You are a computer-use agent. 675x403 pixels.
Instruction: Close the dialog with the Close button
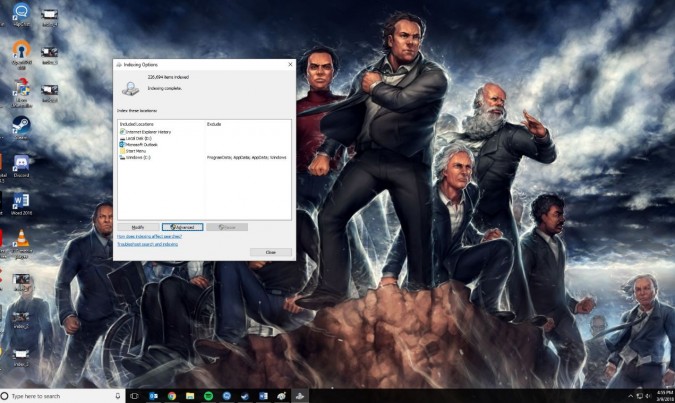tap(270, 252)
